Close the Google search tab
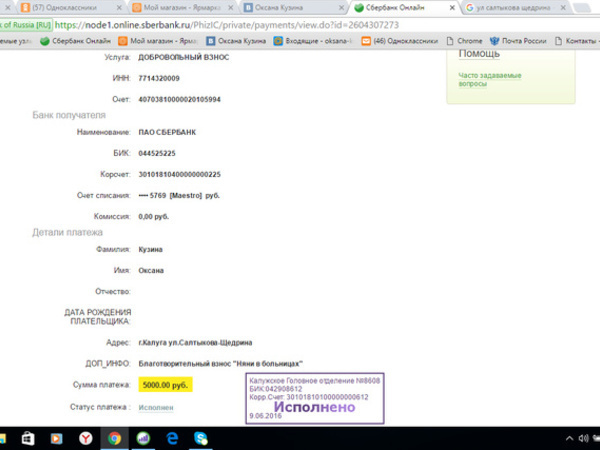This screenshot has width=600, height=450. (563, 8)
